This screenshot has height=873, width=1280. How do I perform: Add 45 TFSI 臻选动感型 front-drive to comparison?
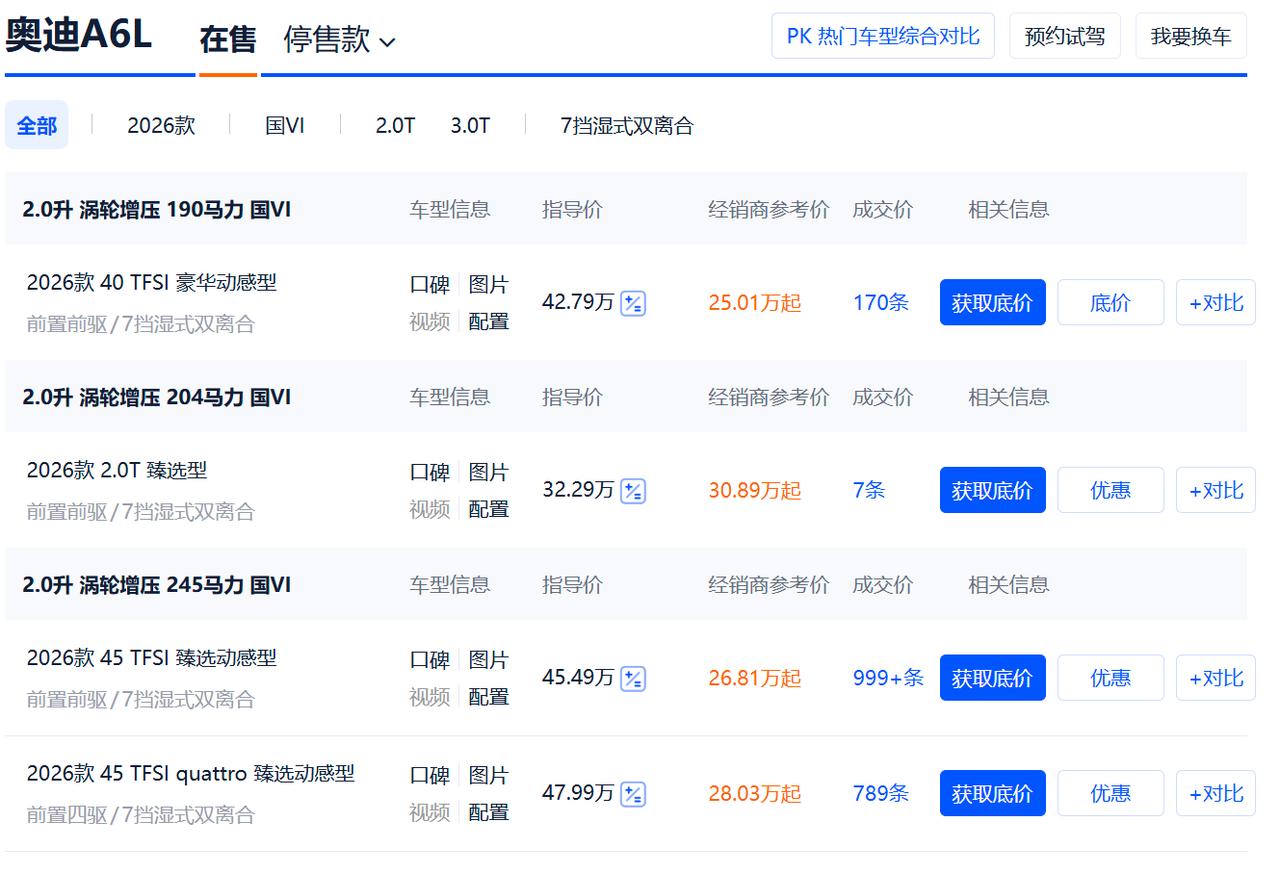click(1215, 678)
